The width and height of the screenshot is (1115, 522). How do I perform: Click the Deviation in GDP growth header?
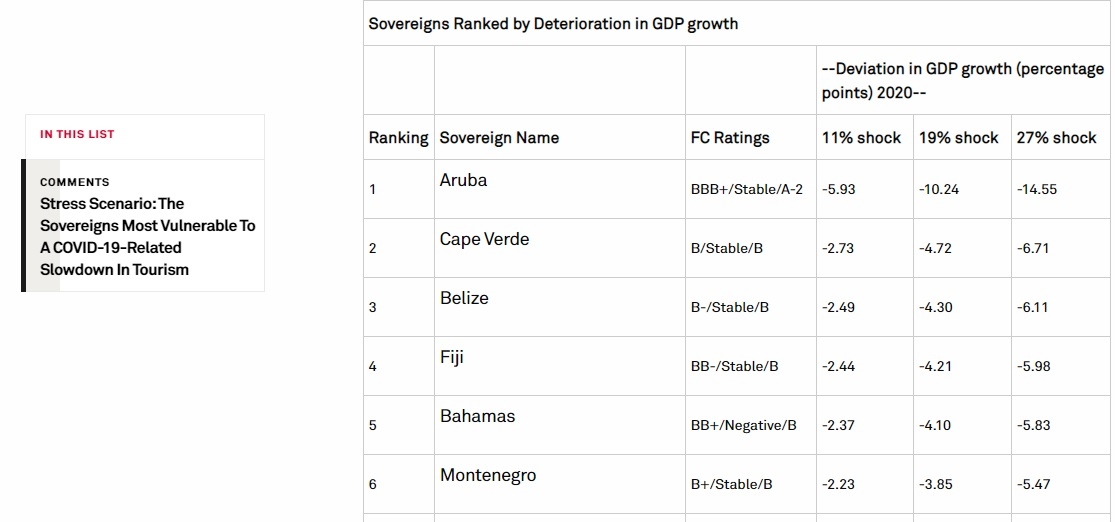(962, 80)
